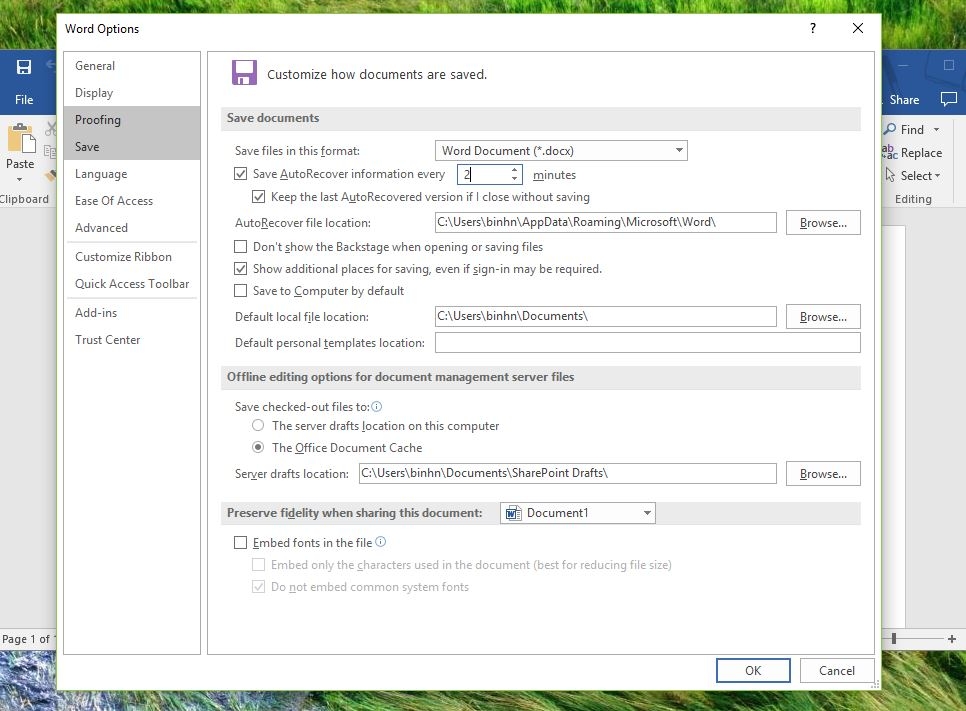The width and height of the screenshot is (966, 711).
Task: Click OK to apply Word Options
Action: coord(753,670)
